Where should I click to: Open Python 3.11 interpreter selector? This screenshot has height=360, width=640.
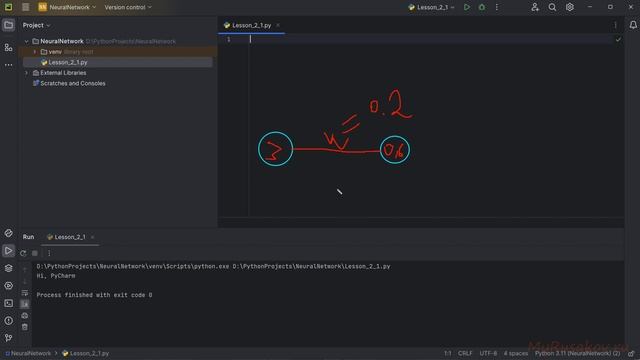pos(577,353)
